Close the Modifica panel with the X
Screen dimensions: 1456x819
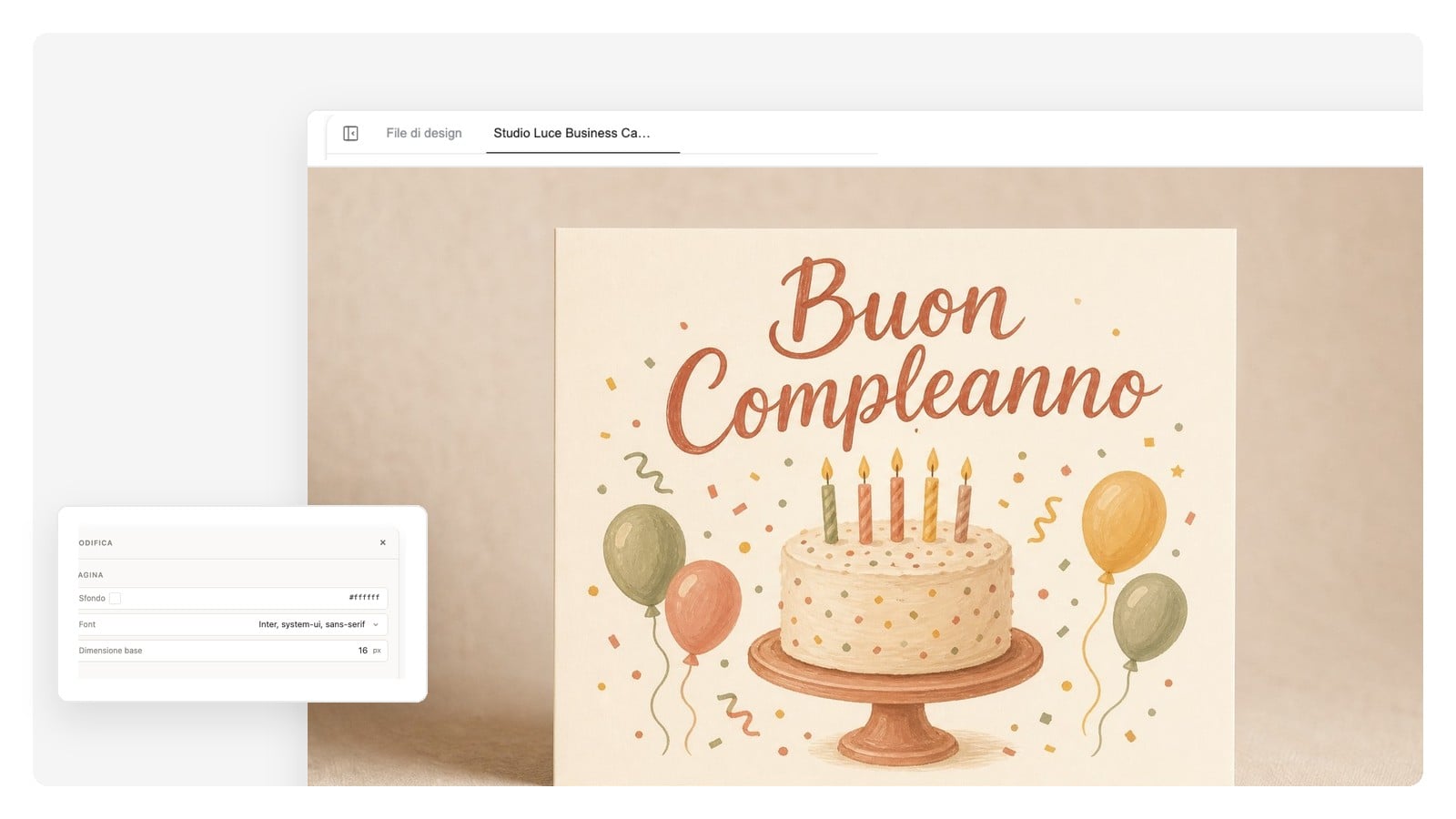click(383, 542)
